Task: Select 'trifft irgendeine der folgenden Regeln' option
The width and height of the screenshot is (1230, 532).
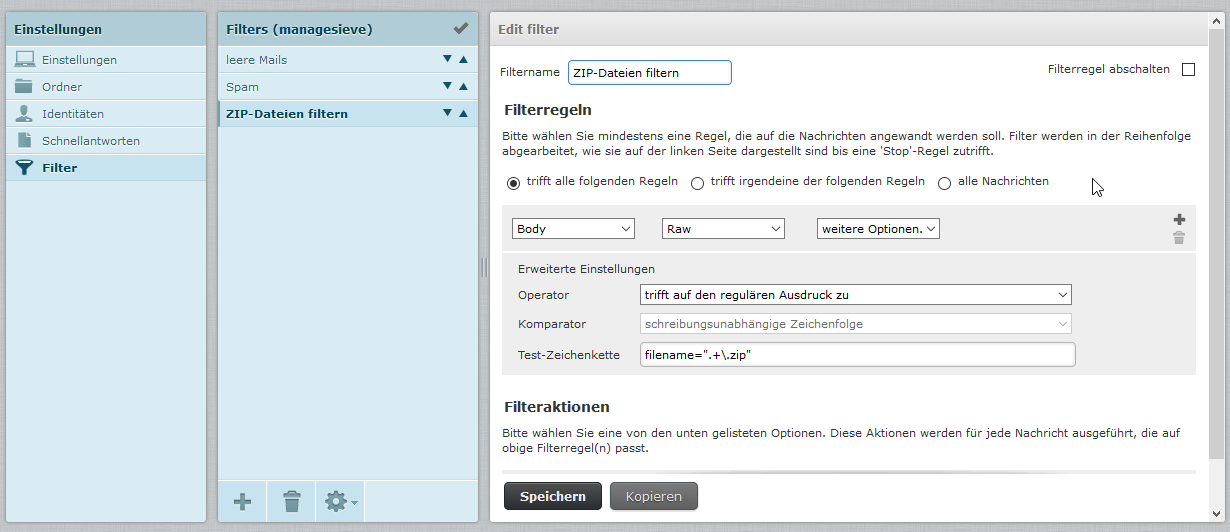Action: click(697, 183)
